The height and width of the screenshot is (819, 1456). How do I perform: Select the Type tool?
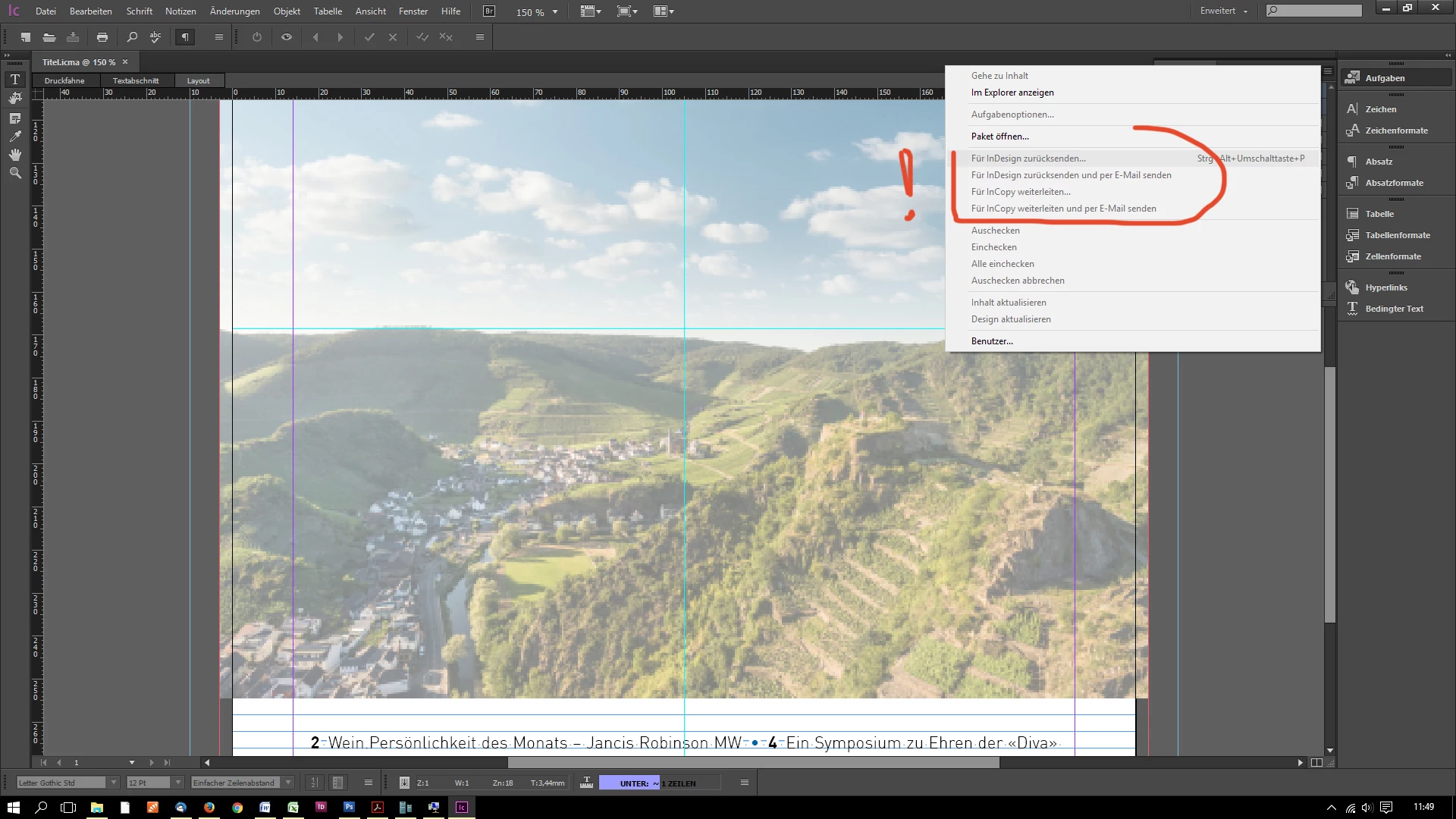pos(15,80)
